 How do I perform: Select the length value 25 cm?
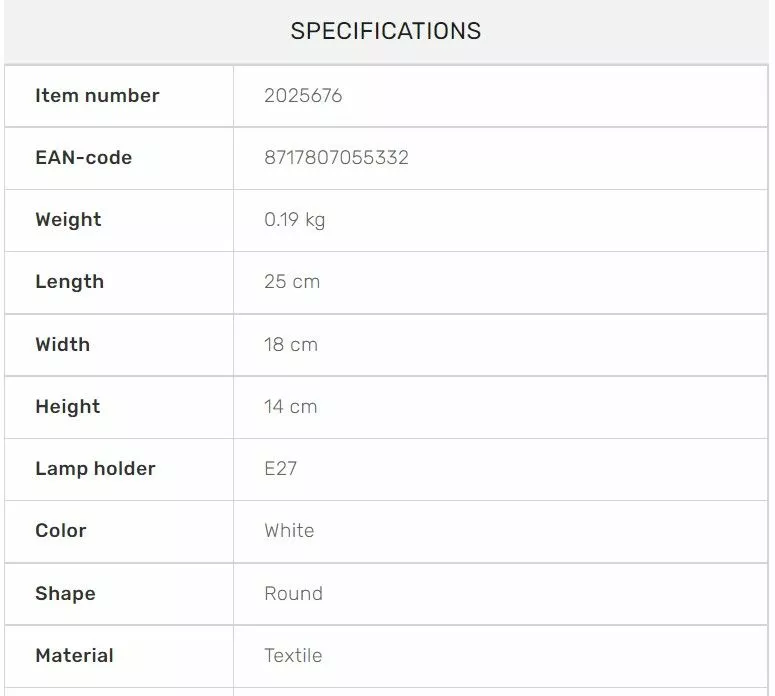[292, 282]
